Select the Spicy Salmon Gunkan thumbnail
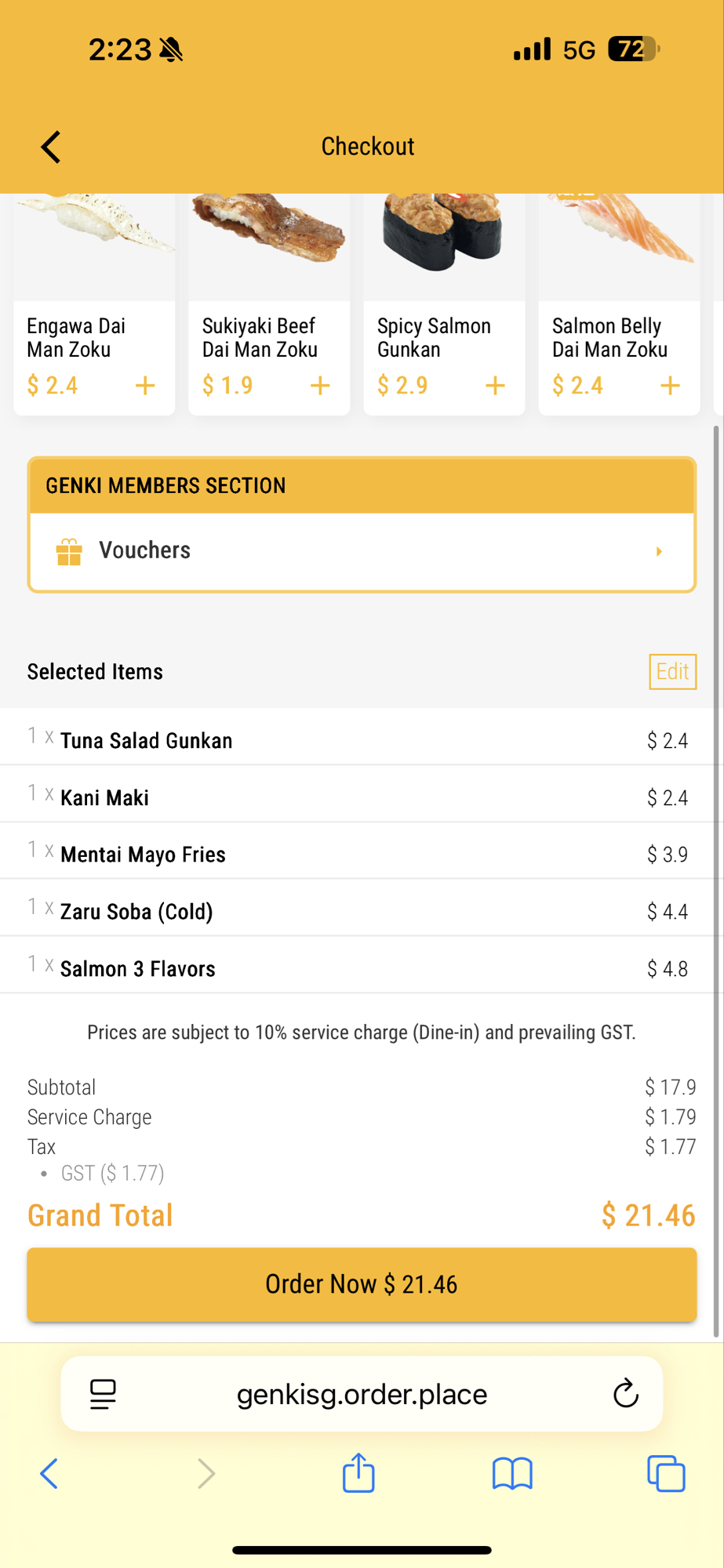 point(444,235)
